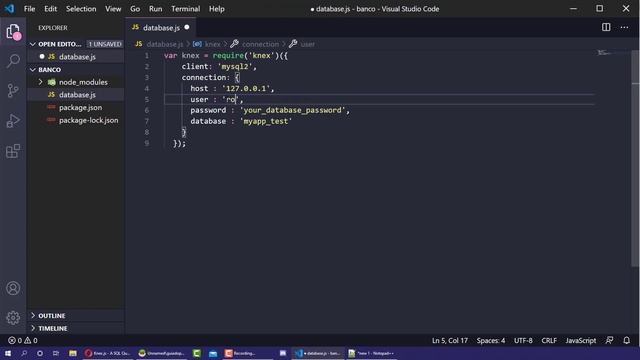Change indentation via Spaces: 4
The height and width of the screenshot is (360, 640).
(491, 340)
